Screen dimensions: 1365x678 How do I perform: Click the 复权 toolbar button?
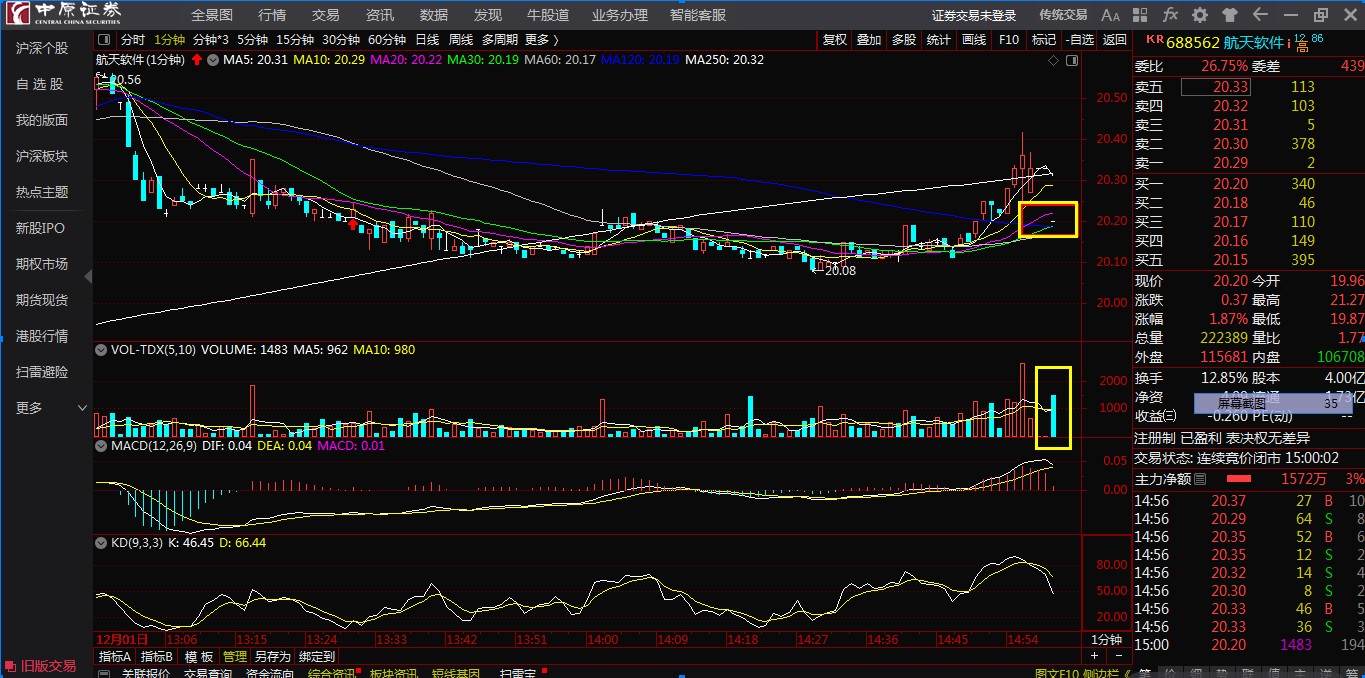pyautogui.click(x=835, y=40)
